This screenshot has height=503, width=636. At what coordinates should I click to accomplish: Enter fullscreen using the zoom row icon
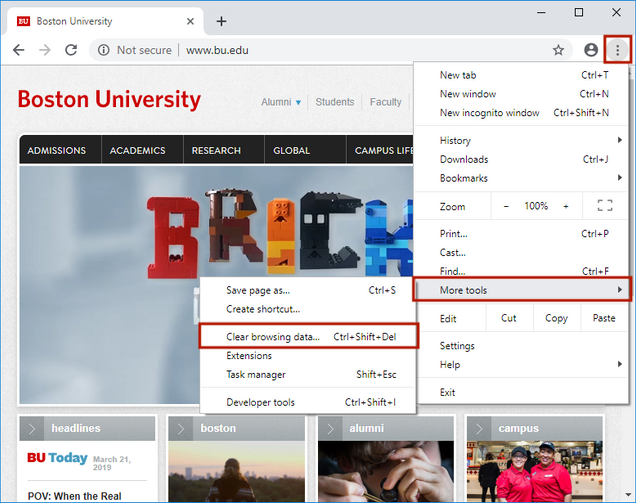(x=604, y=206)
